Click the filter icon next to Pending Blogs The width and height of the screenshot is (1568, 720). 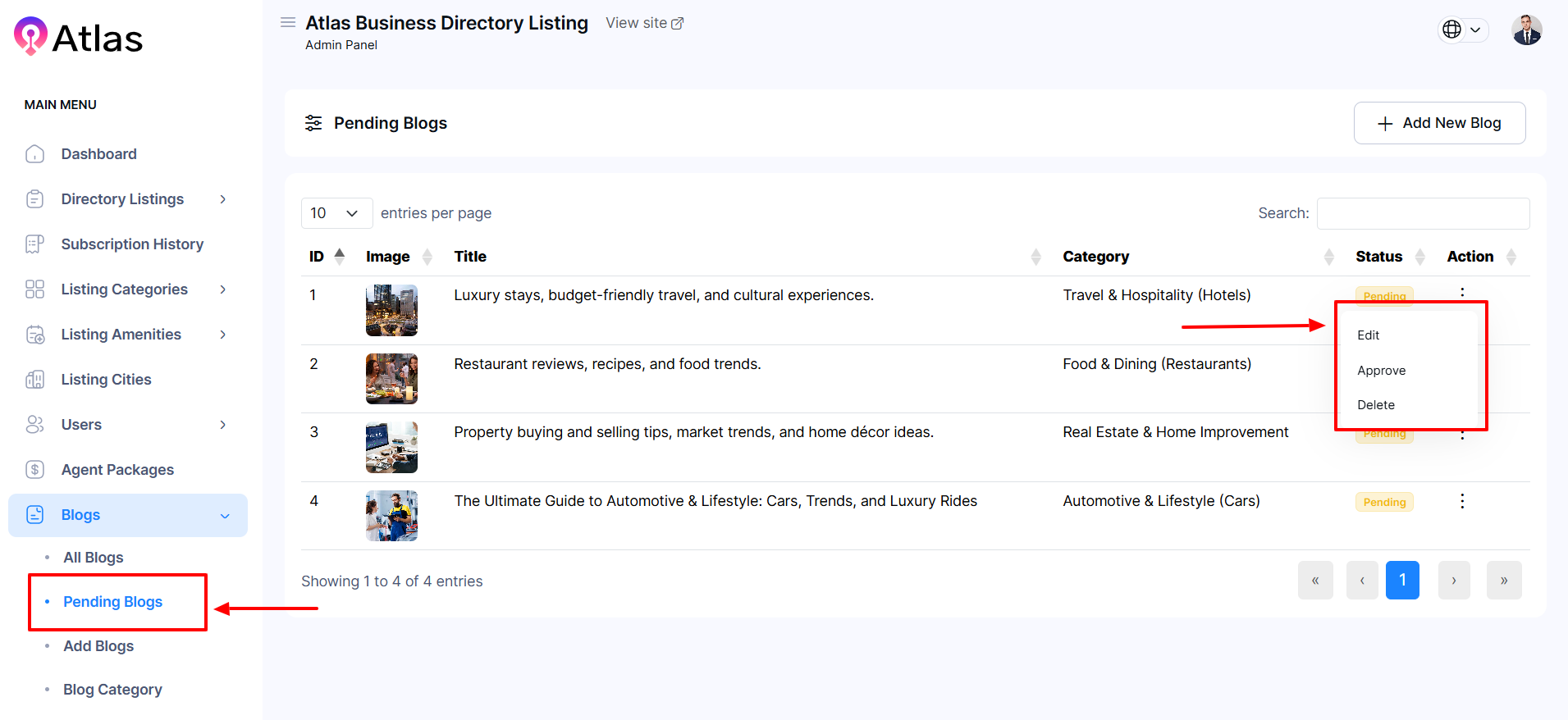(313, 123)
